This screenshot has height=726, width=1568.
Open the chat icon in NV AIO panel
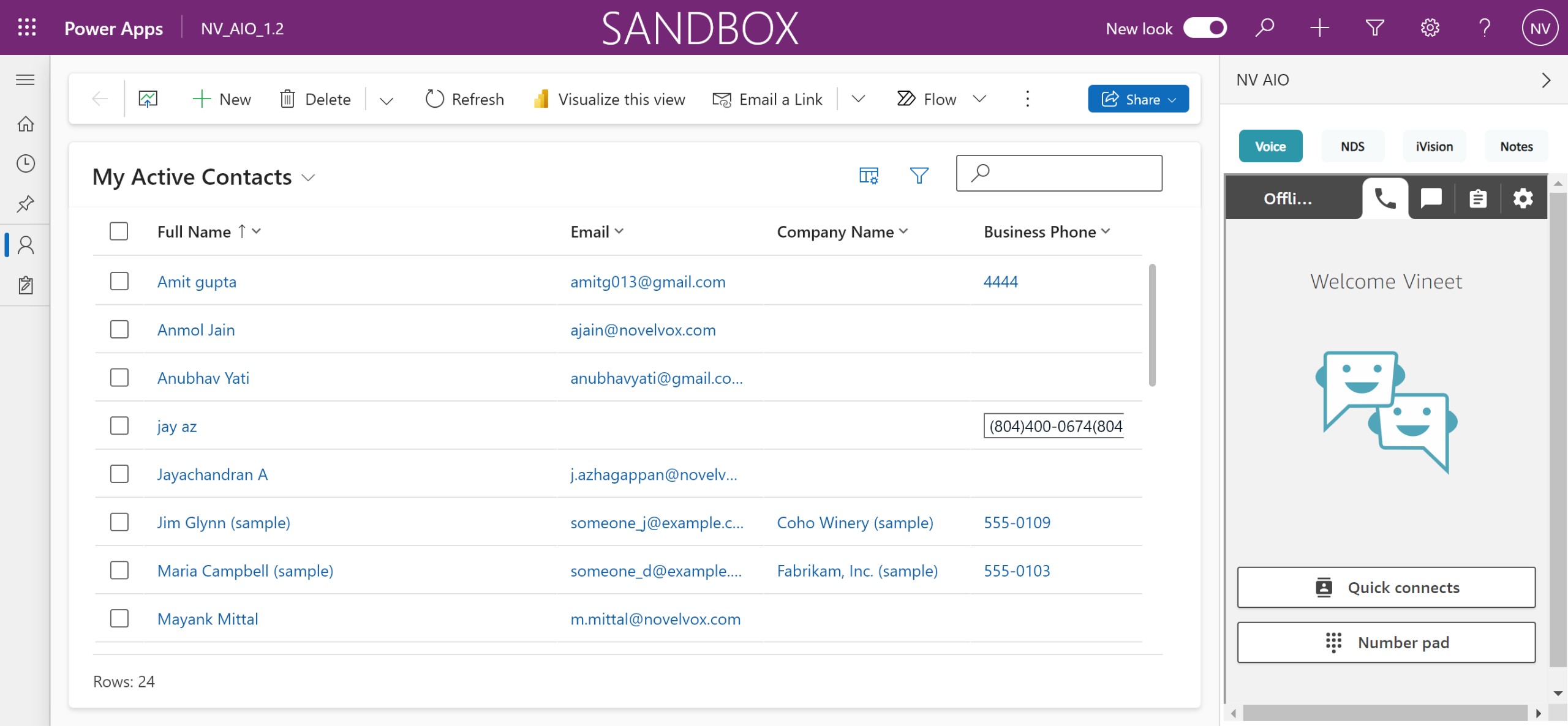[1431, 198]
